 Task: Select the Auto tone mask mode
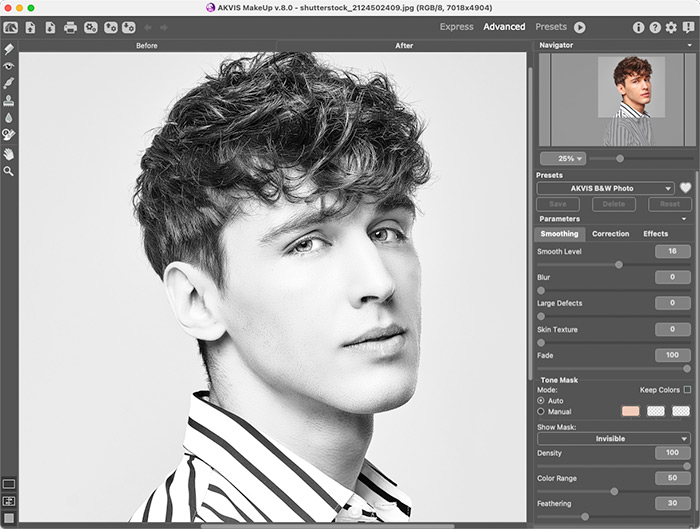pyautogui.click(x=542, y=400)
